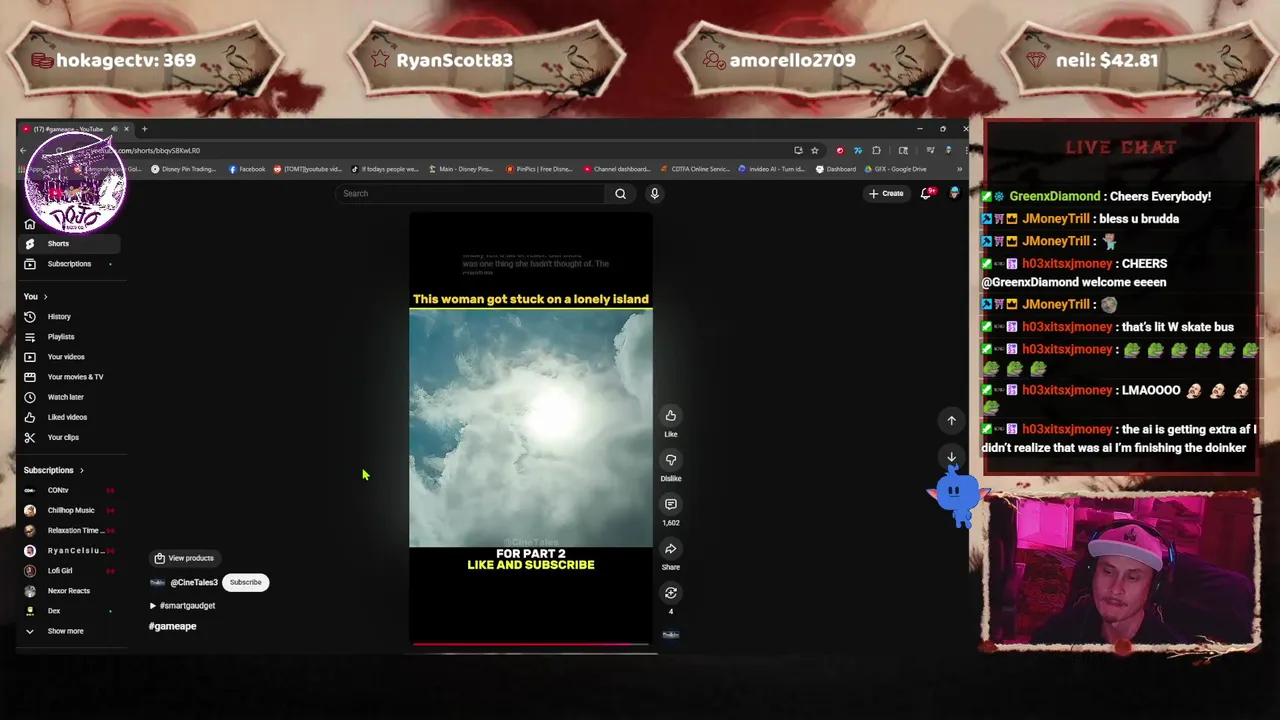Click GreenxDiamond's name in live chat
This screenshot has width=1280, height=720.
pos(1054,197)
